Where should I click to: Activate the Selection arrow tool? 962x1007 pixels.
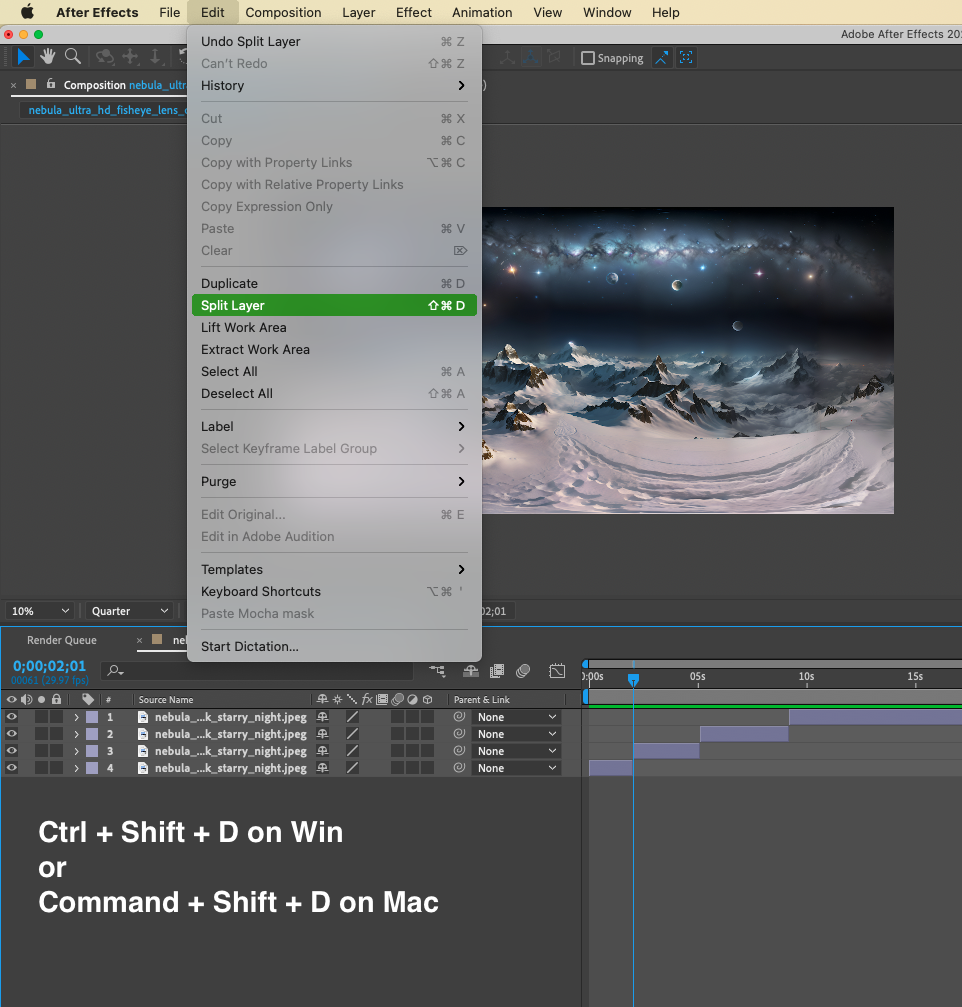click(24, 57)
